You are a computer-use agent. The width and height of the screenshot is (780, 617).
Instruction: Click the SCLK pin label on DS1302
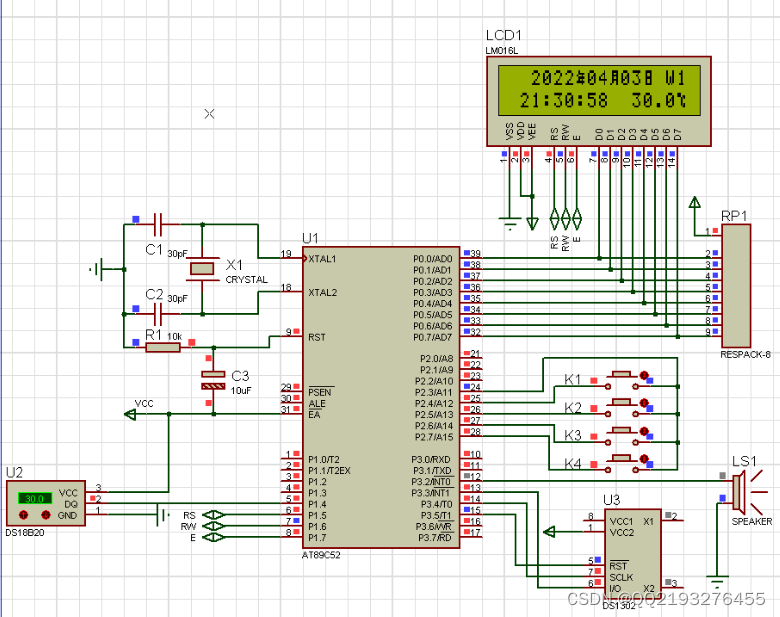[x=621, y=577]
